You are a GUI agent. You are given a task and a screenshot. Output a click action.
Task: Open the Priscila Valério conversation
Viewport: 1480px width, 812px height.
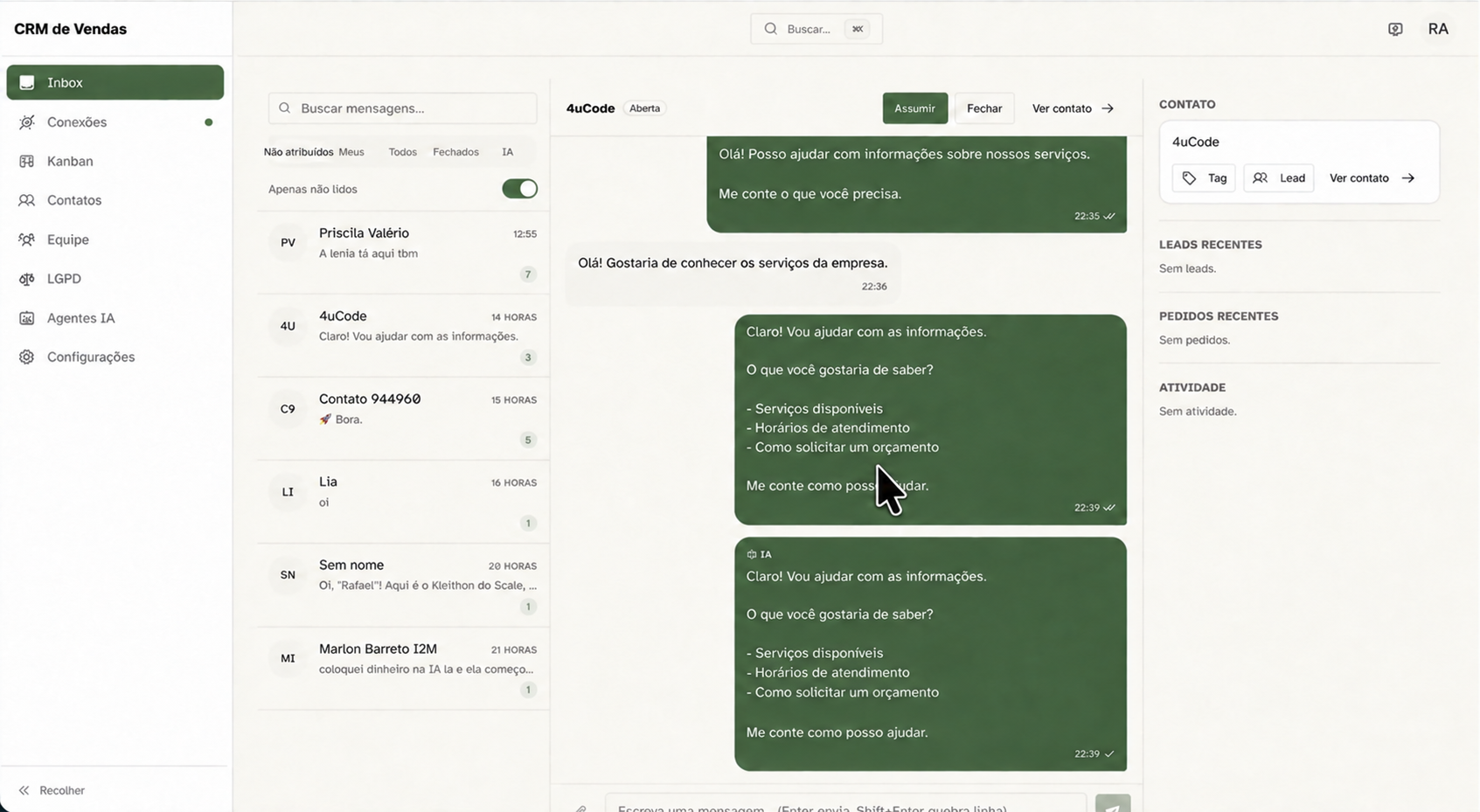tap(403, 253)
